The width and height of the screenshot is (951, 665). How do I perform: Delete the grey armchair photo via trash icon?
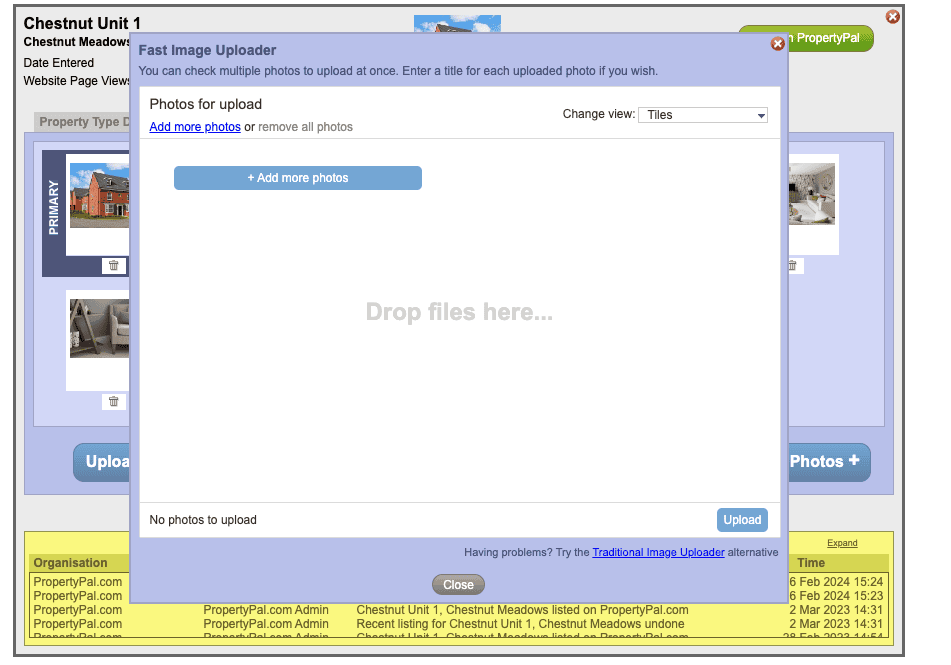click(113, 402)
